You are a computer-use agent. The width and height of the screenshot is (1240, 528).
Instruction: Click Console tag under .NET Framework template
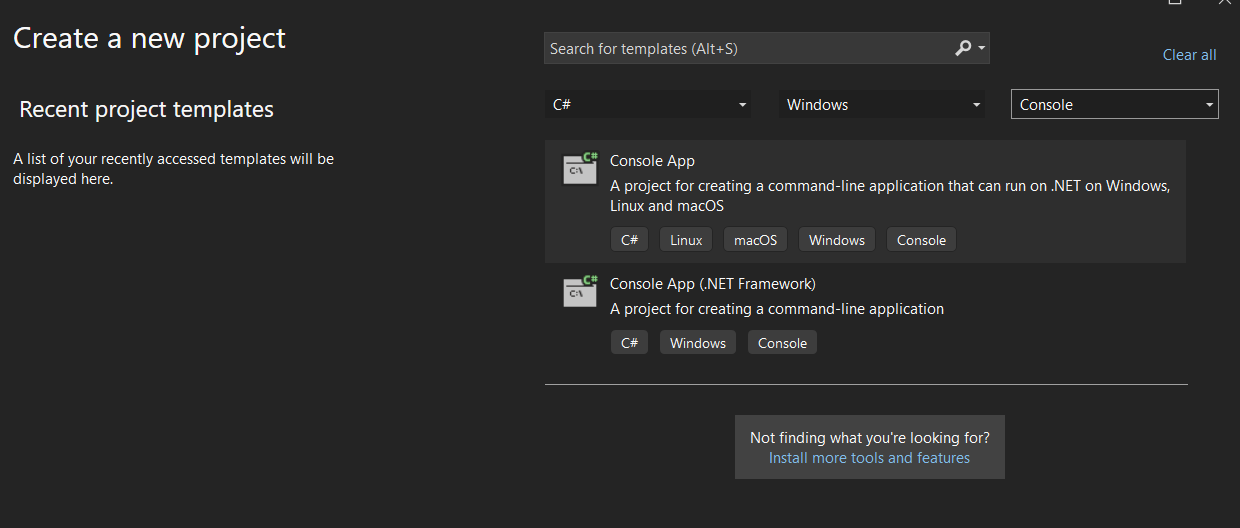pyautogui.click(x=782, y=343)
